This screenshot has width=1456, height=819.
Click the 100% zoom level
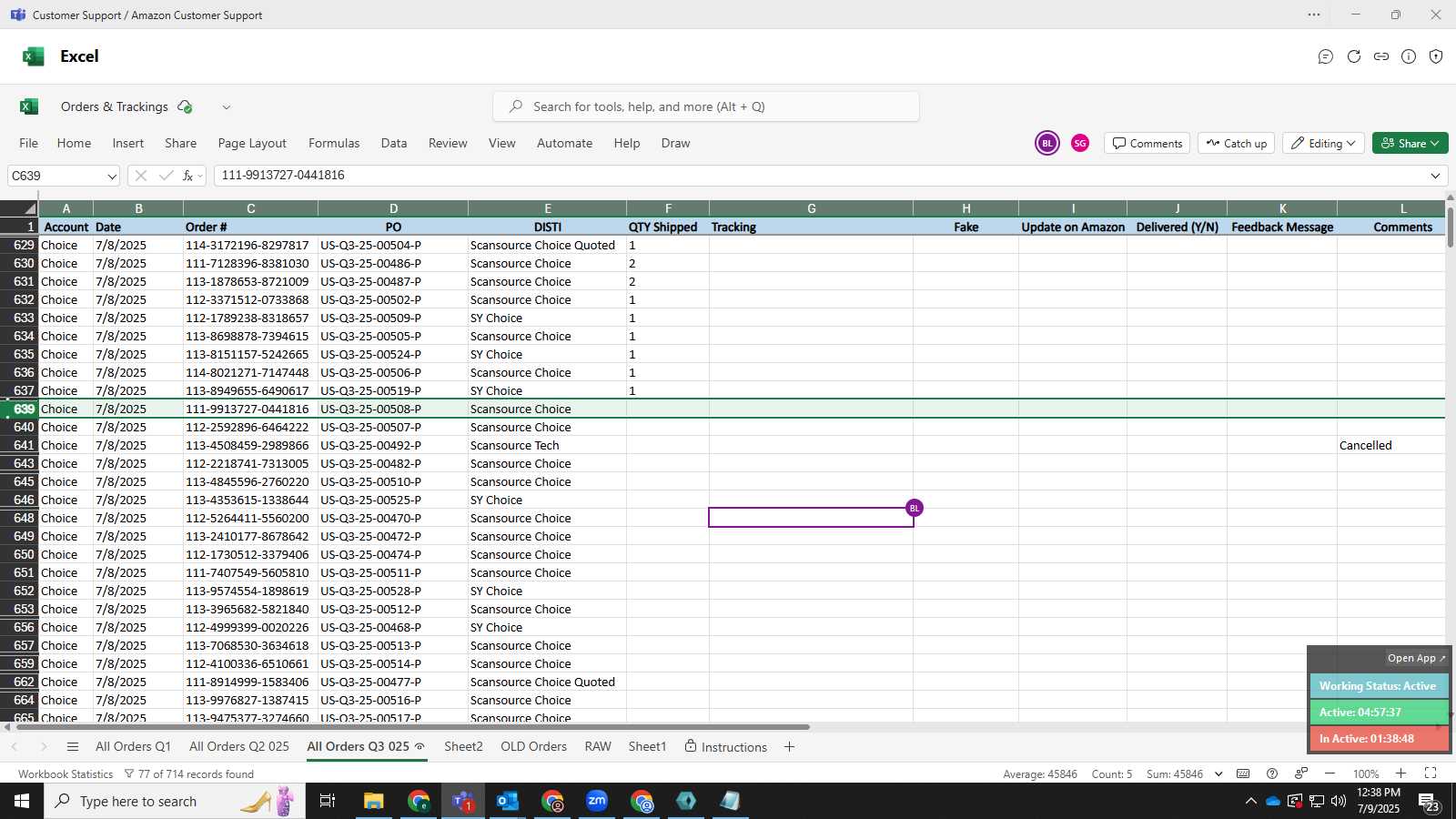click(1366, 774)
